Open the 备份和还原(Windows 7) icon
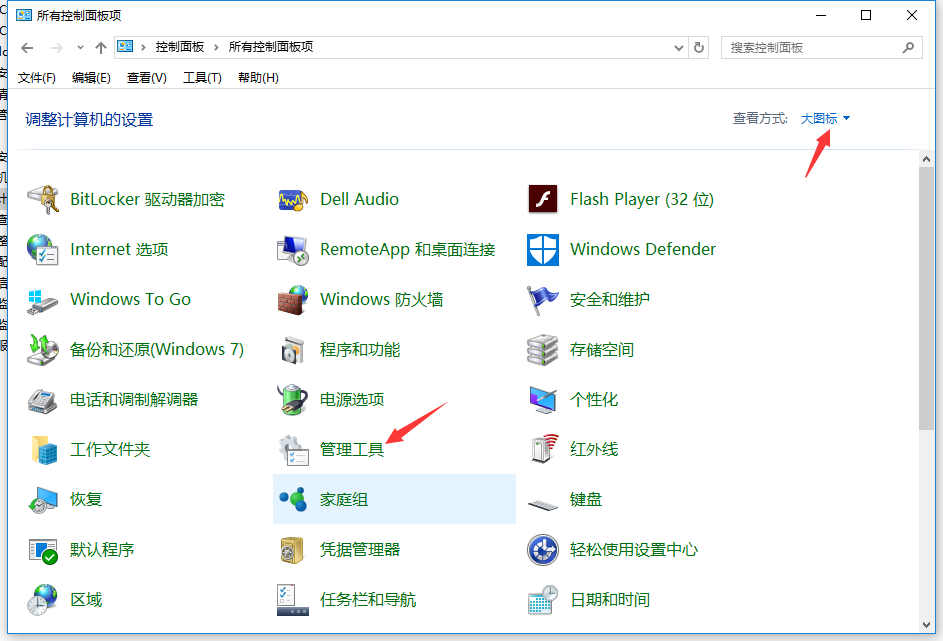 click(x=43, y=350)
